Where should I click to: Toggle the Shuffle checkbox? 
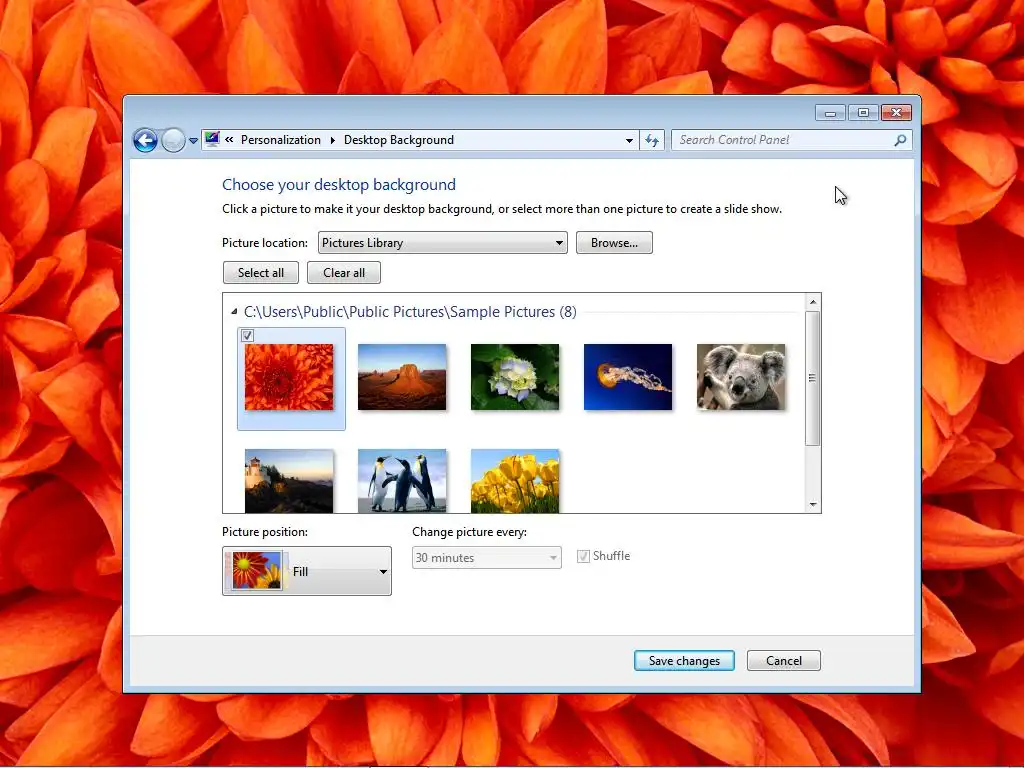[x=583, y=556]
